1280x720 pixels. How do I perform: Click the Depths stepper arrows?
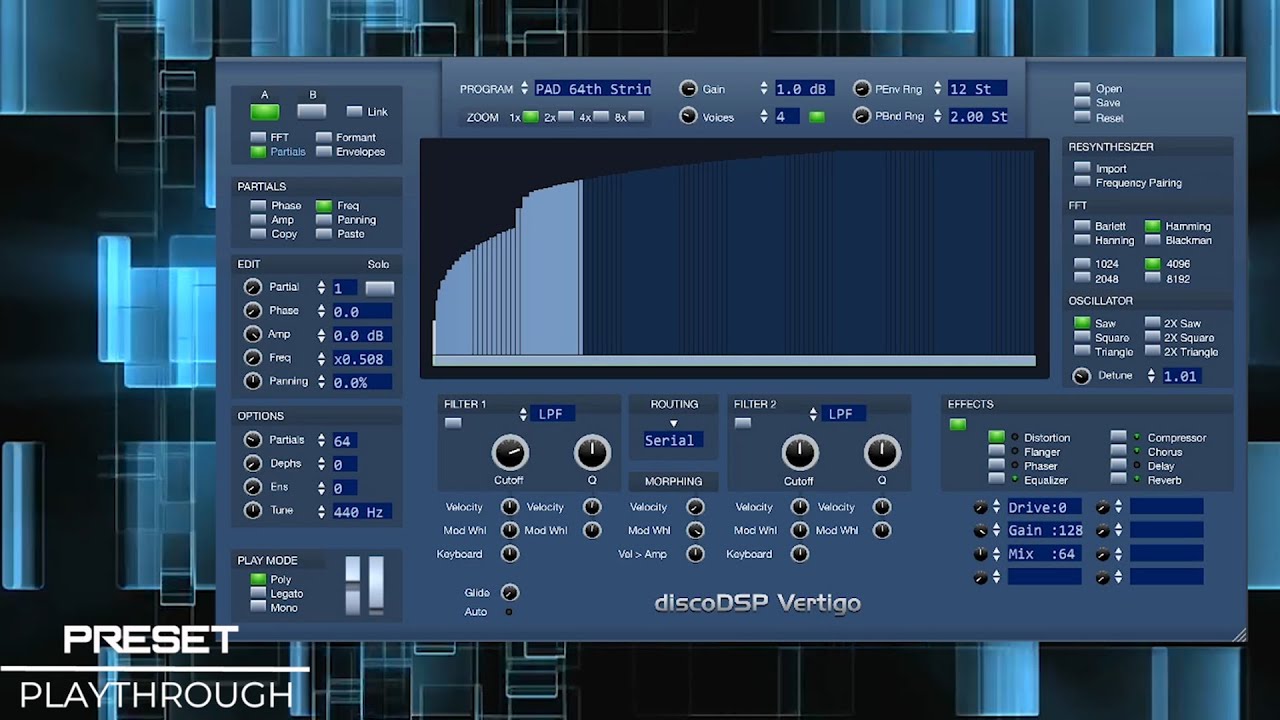pos(321,464)
